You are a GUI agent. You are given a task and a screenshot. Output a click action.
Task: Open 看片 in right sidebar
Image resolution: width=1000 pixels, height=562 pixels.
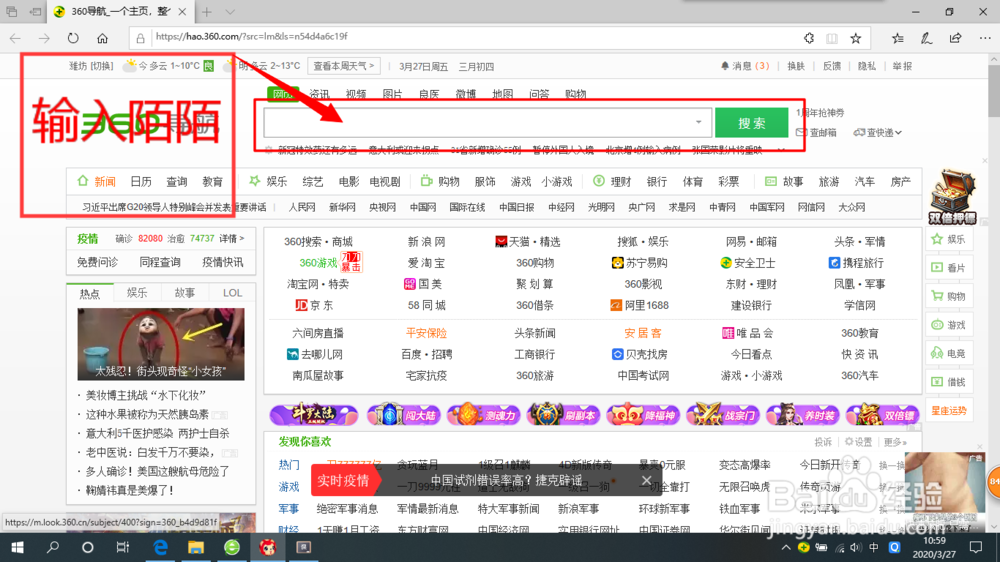(948, 268)
